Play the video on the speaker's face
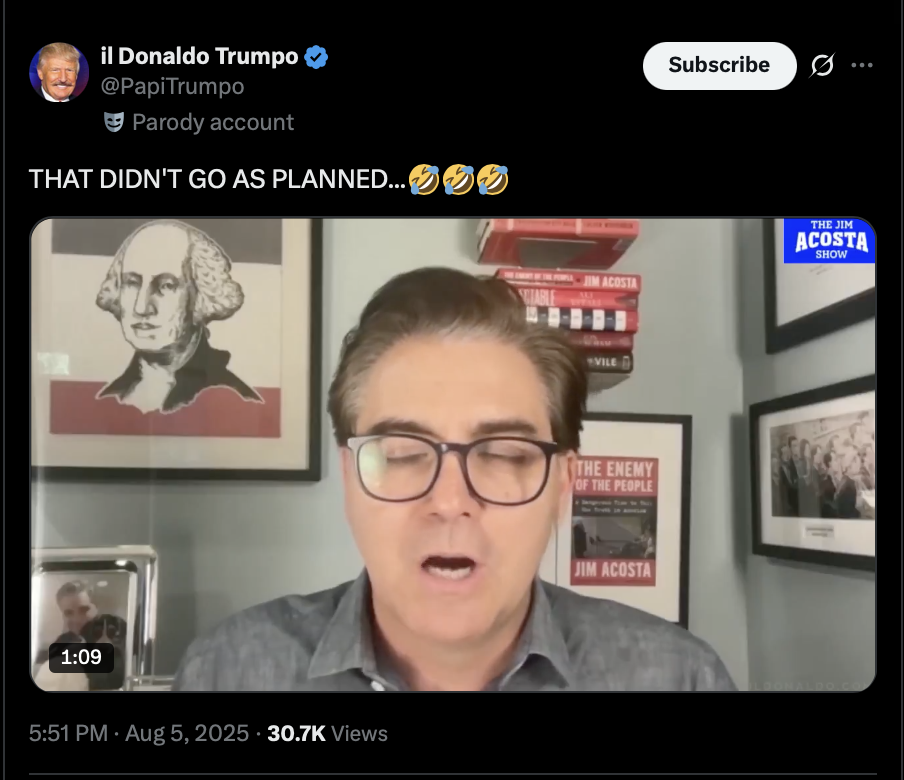904x780 pixels. point(455,455)
